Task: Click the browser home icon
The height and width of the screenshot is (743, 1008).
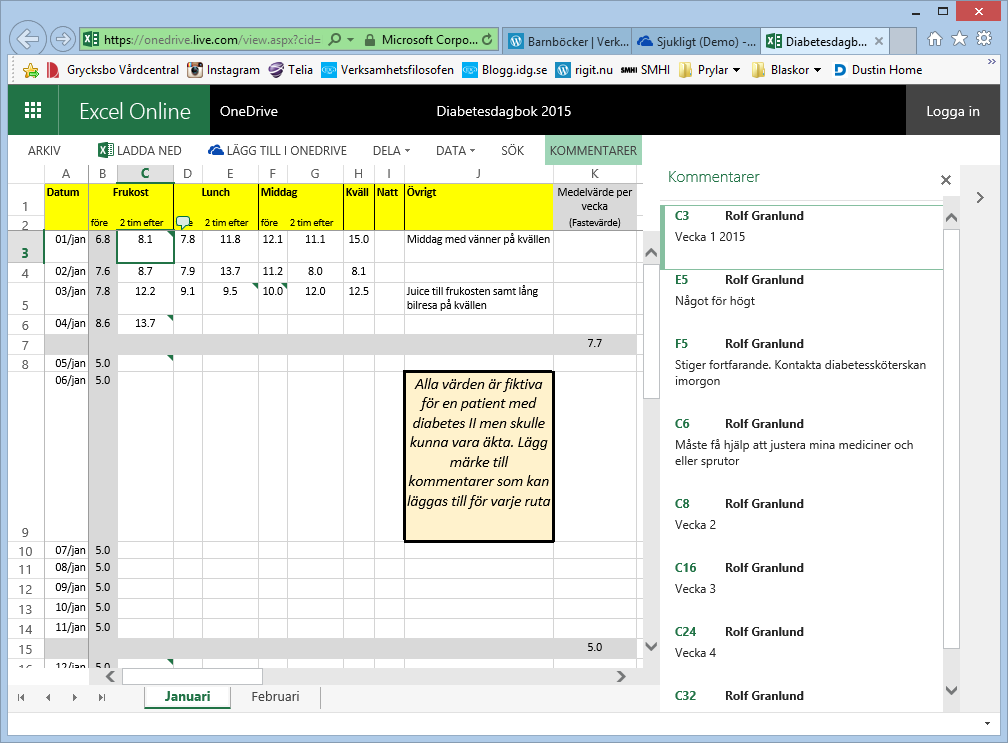Action: point(934,39)
